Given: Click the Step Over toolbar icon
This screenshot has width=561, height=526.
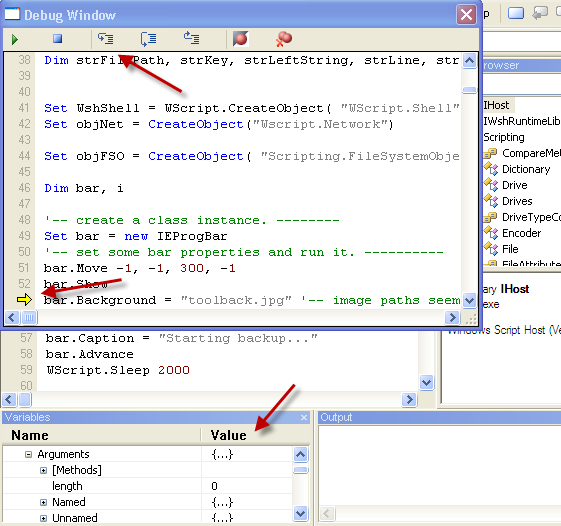Looking at the screenshot, I should click(x=148, y=39).
